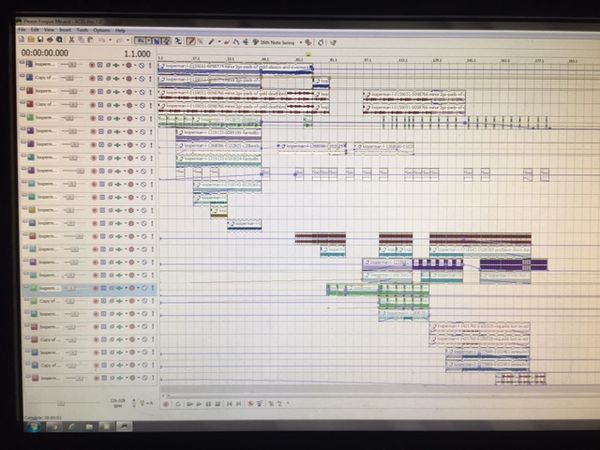
Task: Click the Windows Start button
Action: tap(35, 426)
